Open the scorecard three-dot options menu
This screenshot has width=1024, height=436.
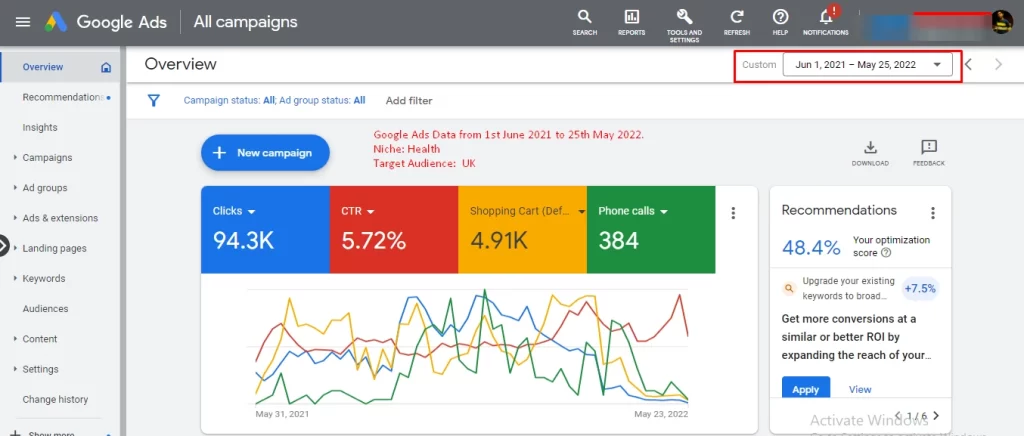[733, 213]
